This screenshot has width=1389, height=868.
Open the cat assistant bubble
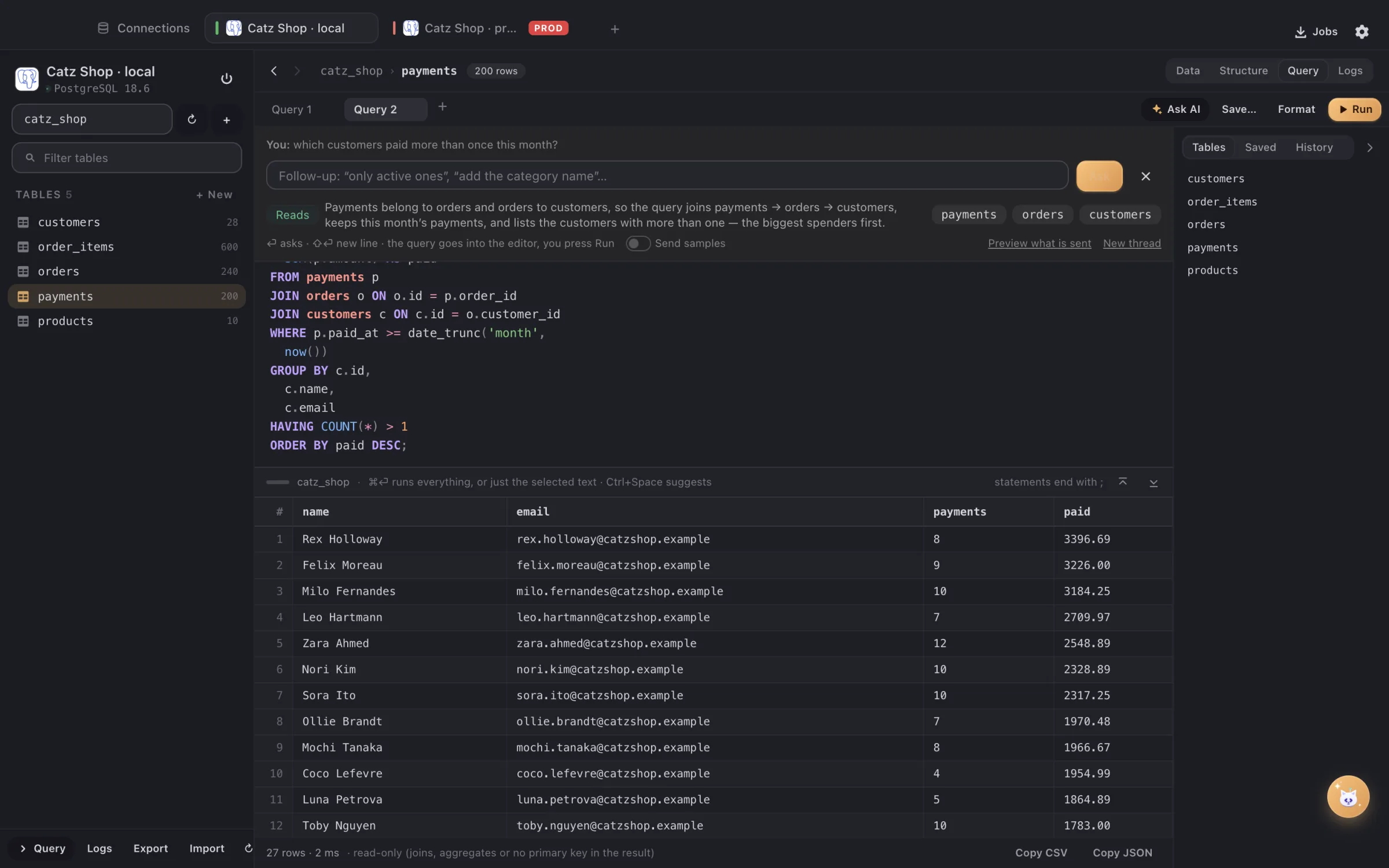click(1348, 796)
